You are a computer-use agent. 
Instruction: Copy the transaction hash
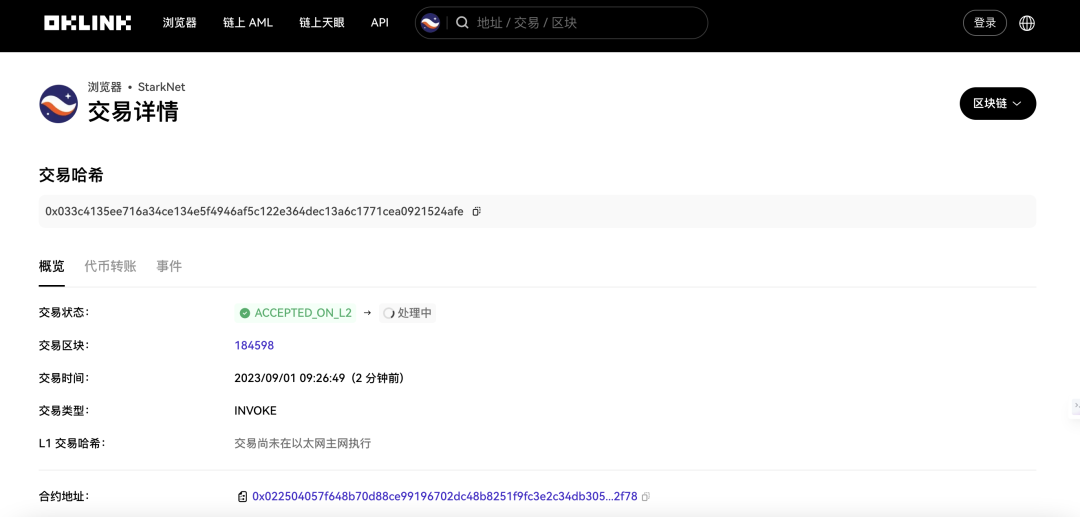click(x=477, y=211)
